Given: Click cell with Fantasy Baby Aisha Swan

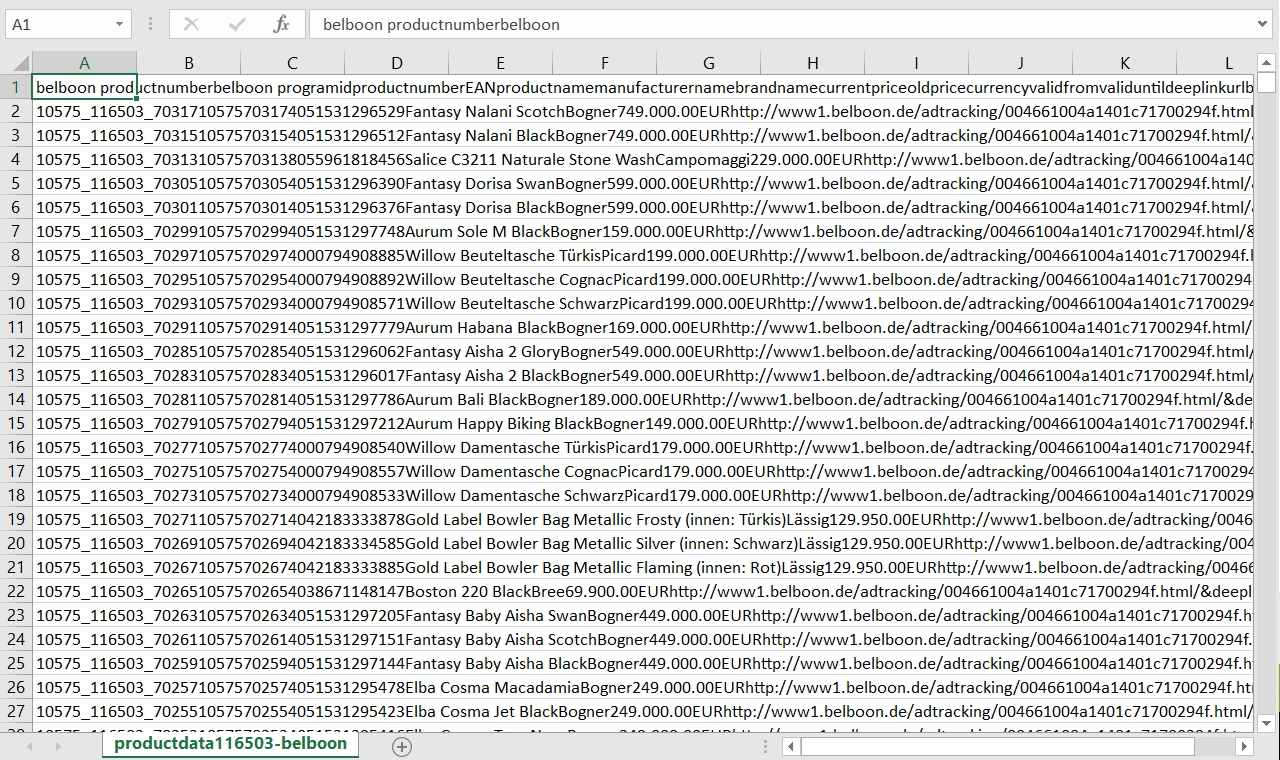Looking at the screenshot, I should [x=84, y=615].
